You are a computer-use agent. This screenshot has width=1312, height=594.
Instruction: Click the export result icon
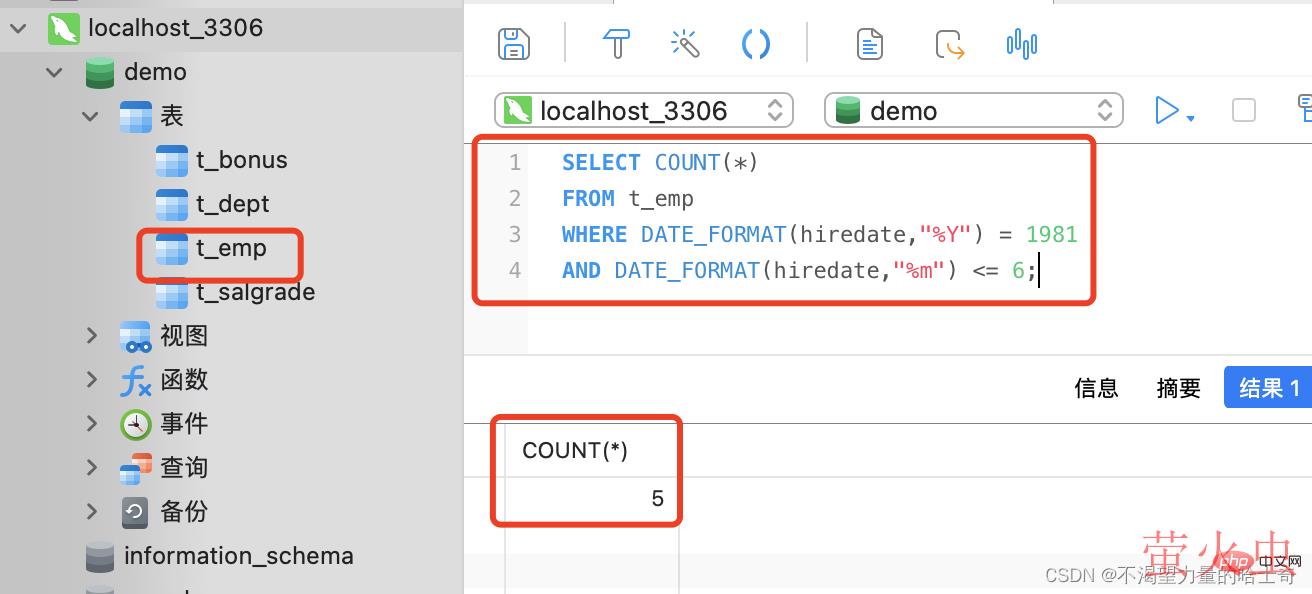point(949,45)
